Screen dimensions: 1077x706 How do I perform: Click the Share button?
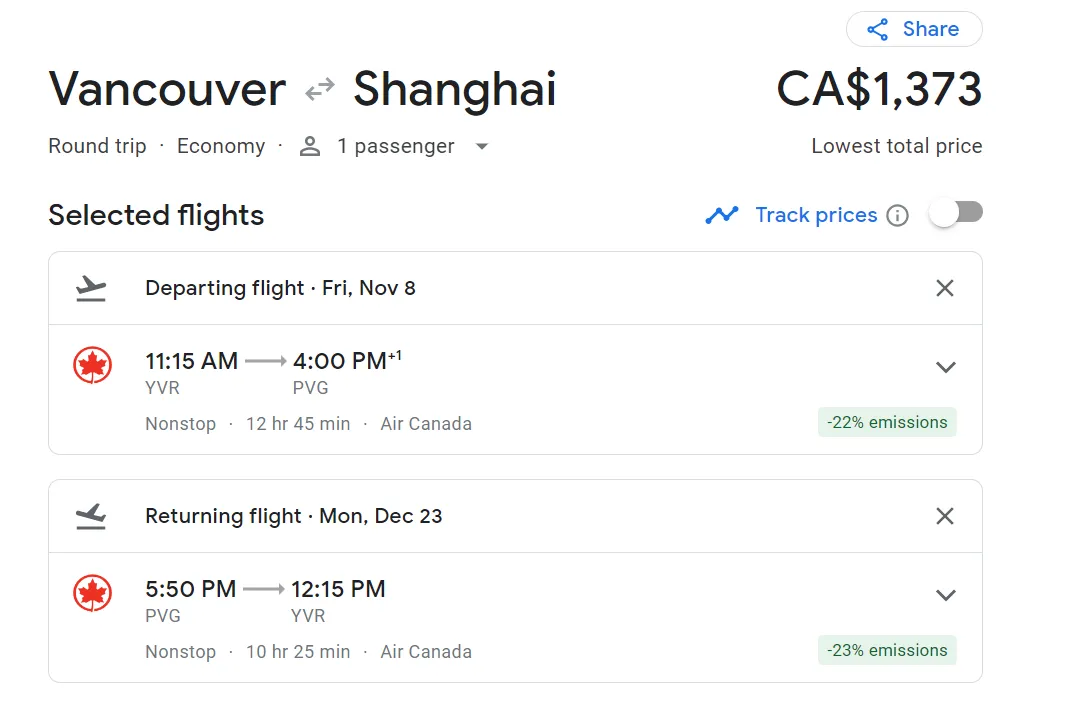(914, 29)
